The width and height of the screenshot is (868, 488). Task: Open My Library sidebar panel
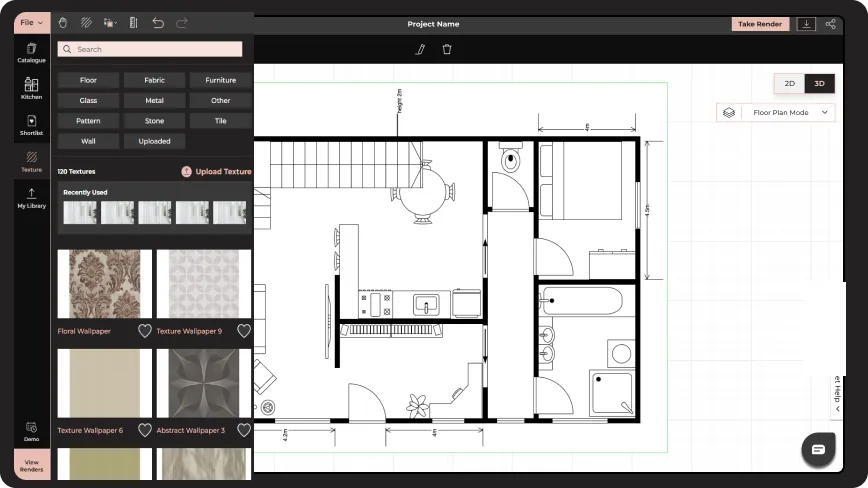coord(32,198)
